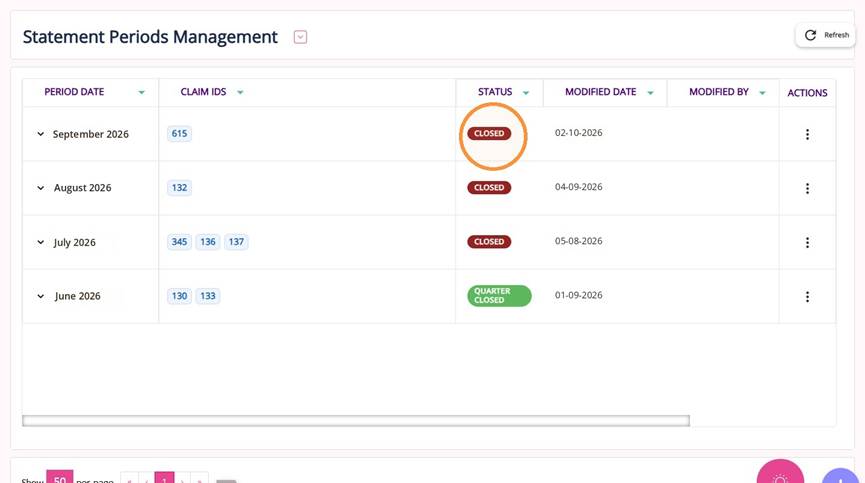Click the CLOSED status badge for August 2026
865x483 pixels.
(x=489, y=187)
